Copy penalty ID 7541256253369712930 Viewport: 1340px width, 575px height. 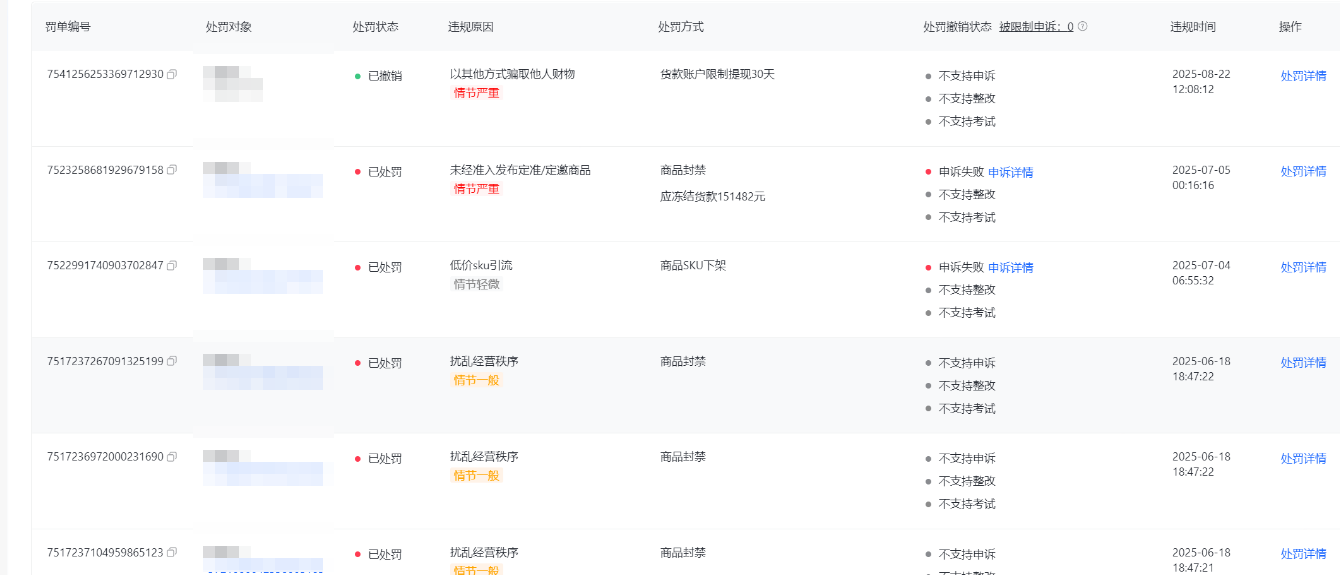pos(172,75)
